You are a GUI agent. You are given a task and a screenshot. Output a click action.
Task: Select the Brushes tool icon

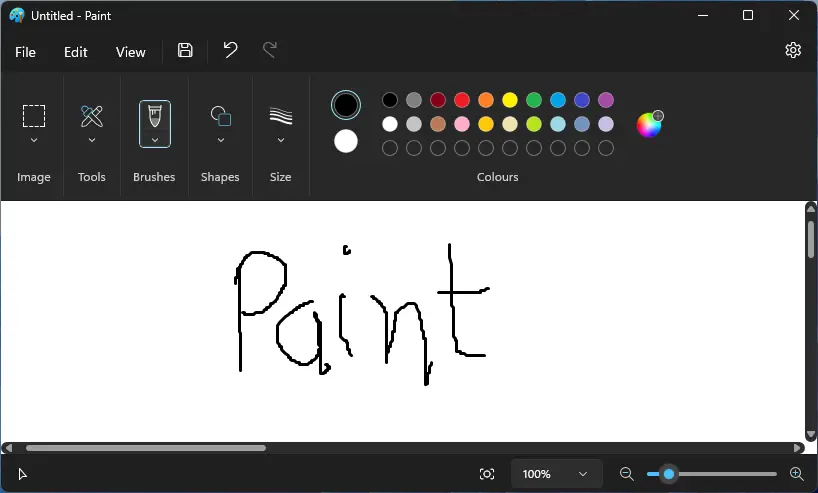tap(155, 116)
